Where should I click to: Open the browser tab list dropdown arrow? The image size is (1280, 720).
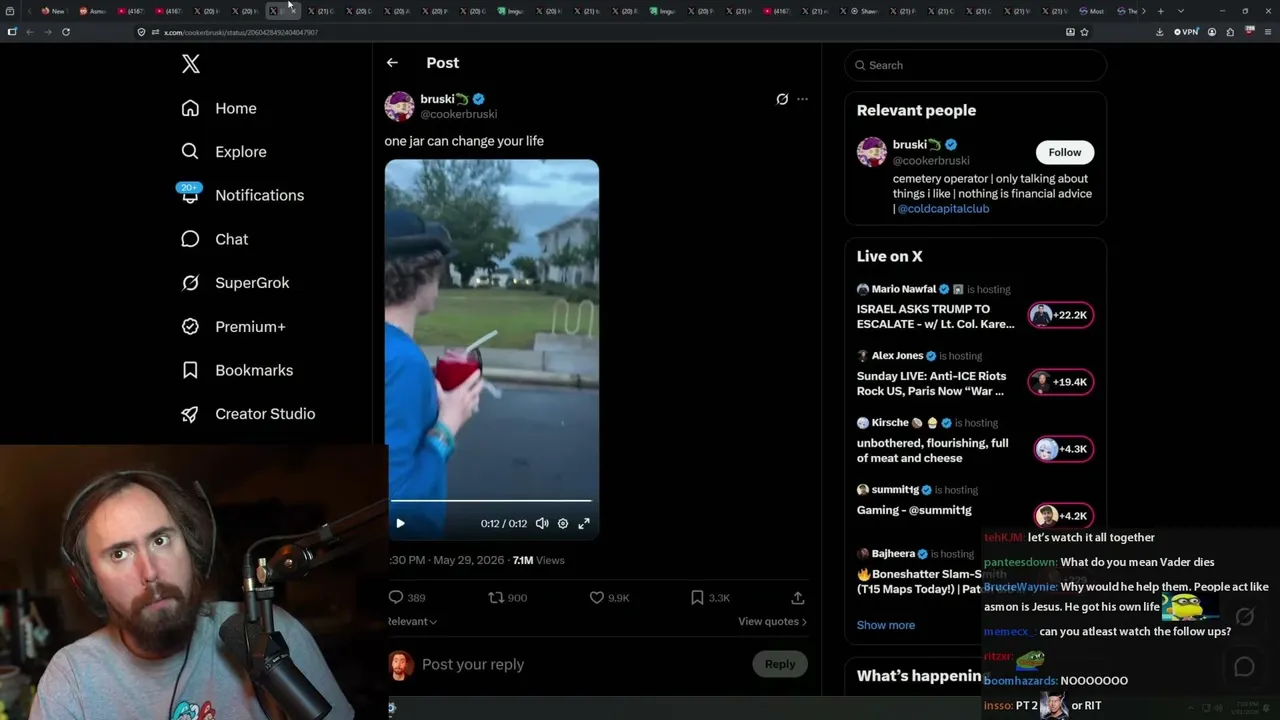pyautogui.click(x=1180, y=11)
